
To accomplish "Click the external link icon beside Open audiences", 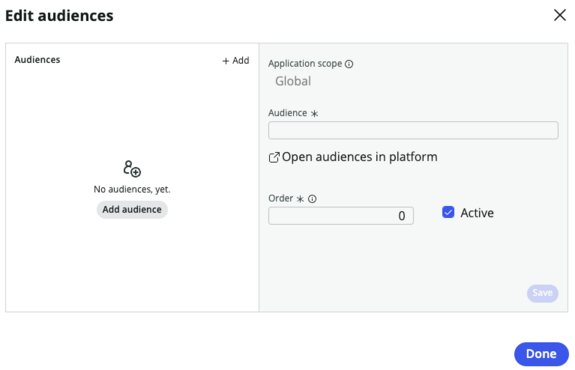I will [274, 157].
